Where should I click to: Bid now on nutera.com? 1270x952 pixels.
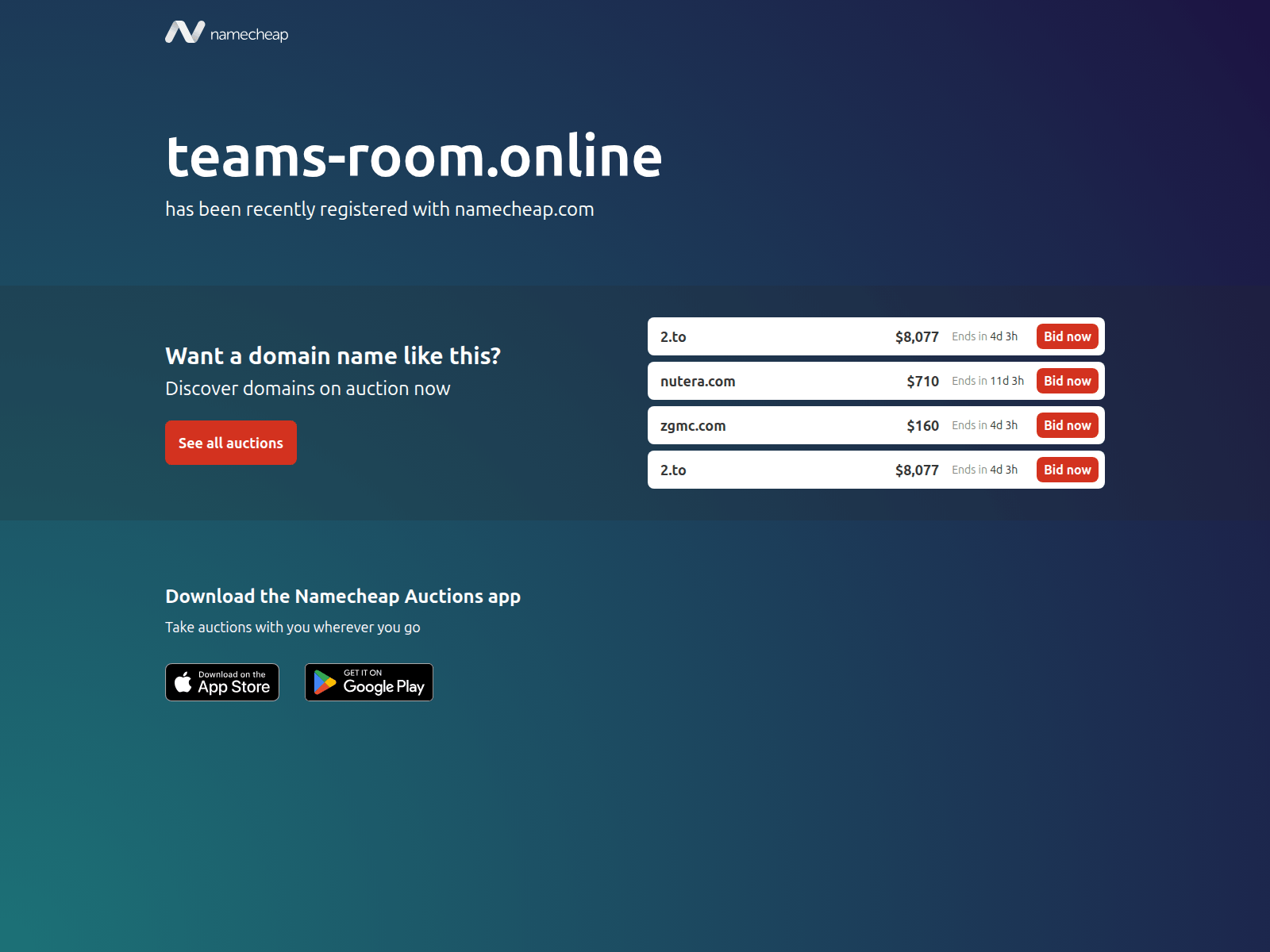[1068, 381]
